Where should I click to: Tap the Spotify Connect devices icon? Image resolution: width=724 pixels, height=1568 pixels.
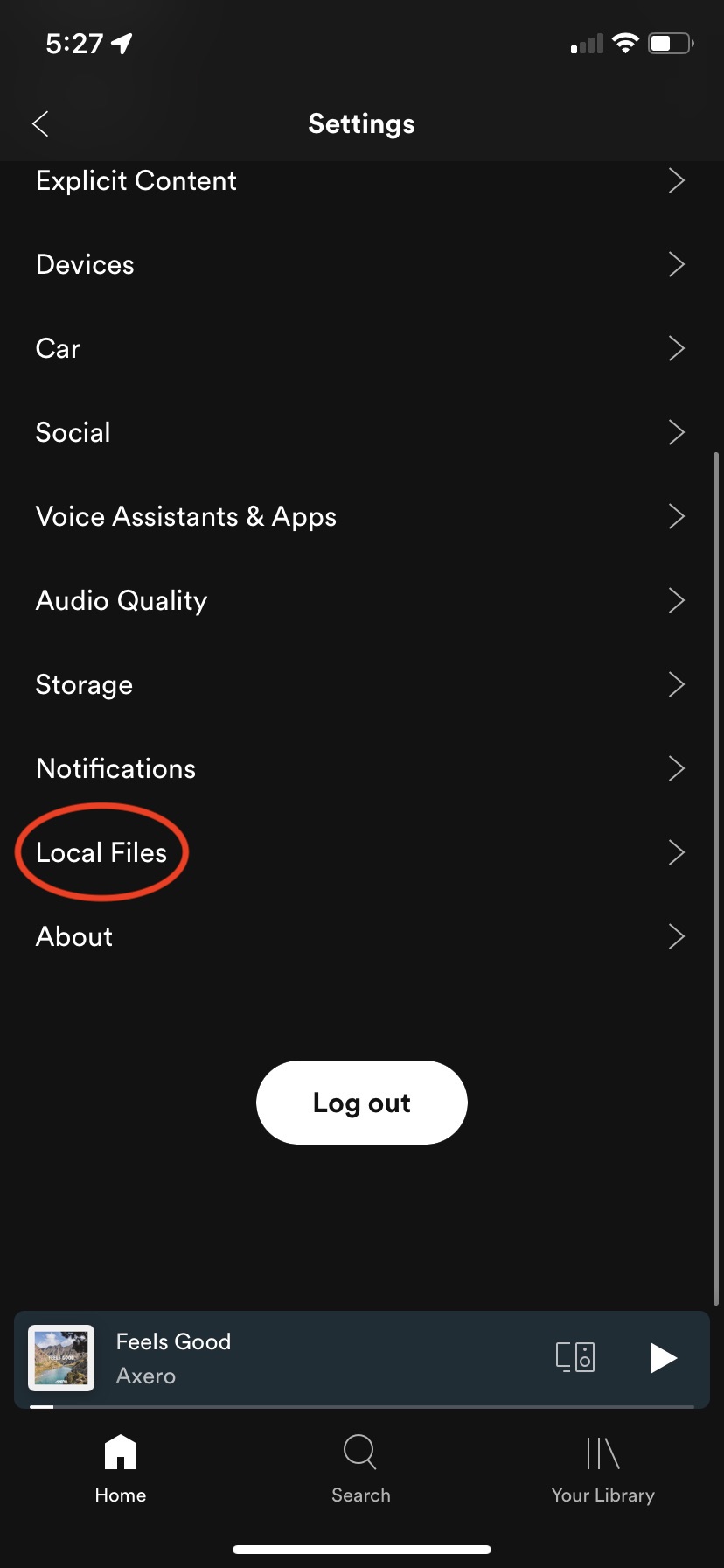pos(574,1357)
